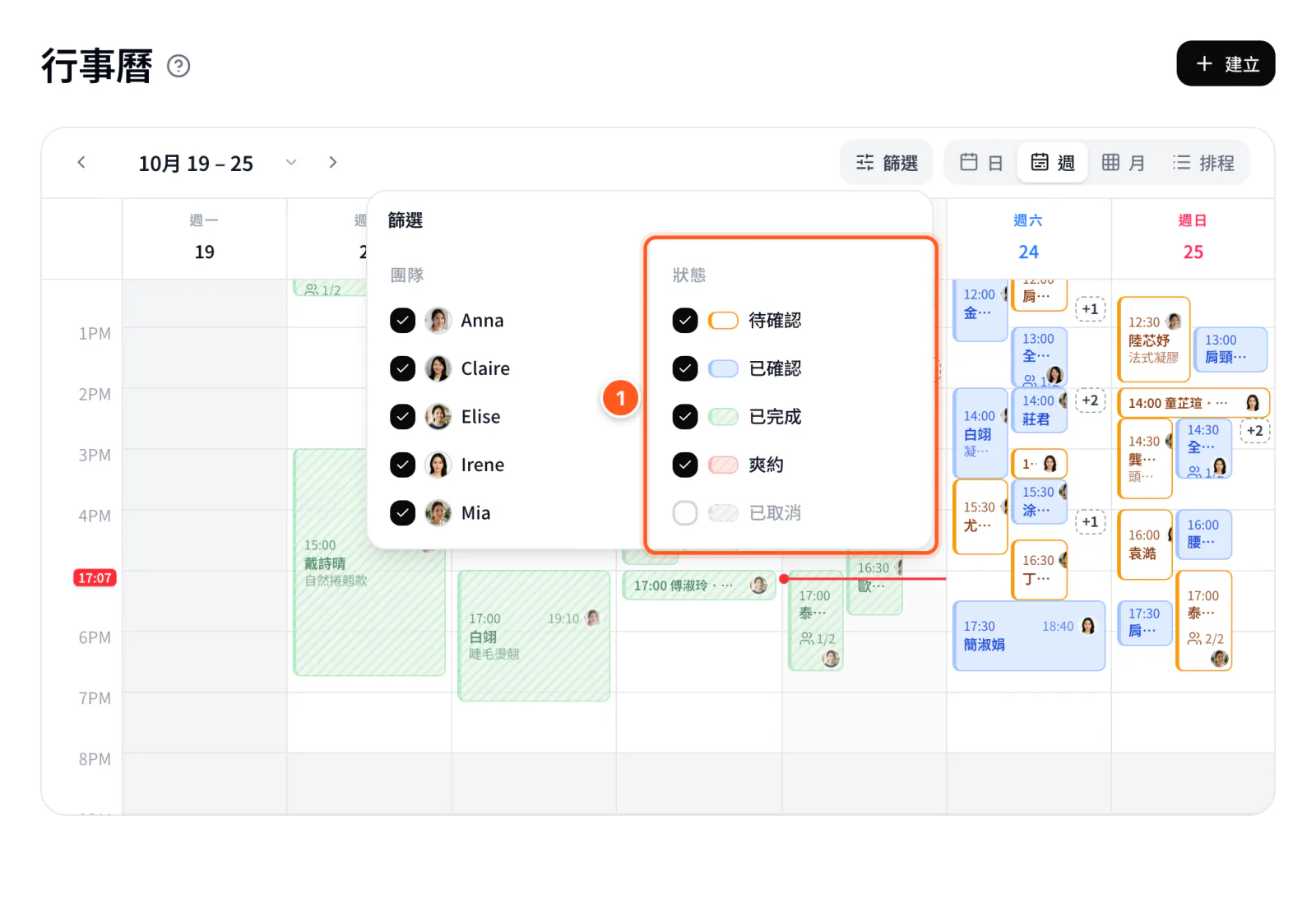Uncheck the 待確認 status checkbox
Screen dimensions: 1316x912
coord(685,320)
